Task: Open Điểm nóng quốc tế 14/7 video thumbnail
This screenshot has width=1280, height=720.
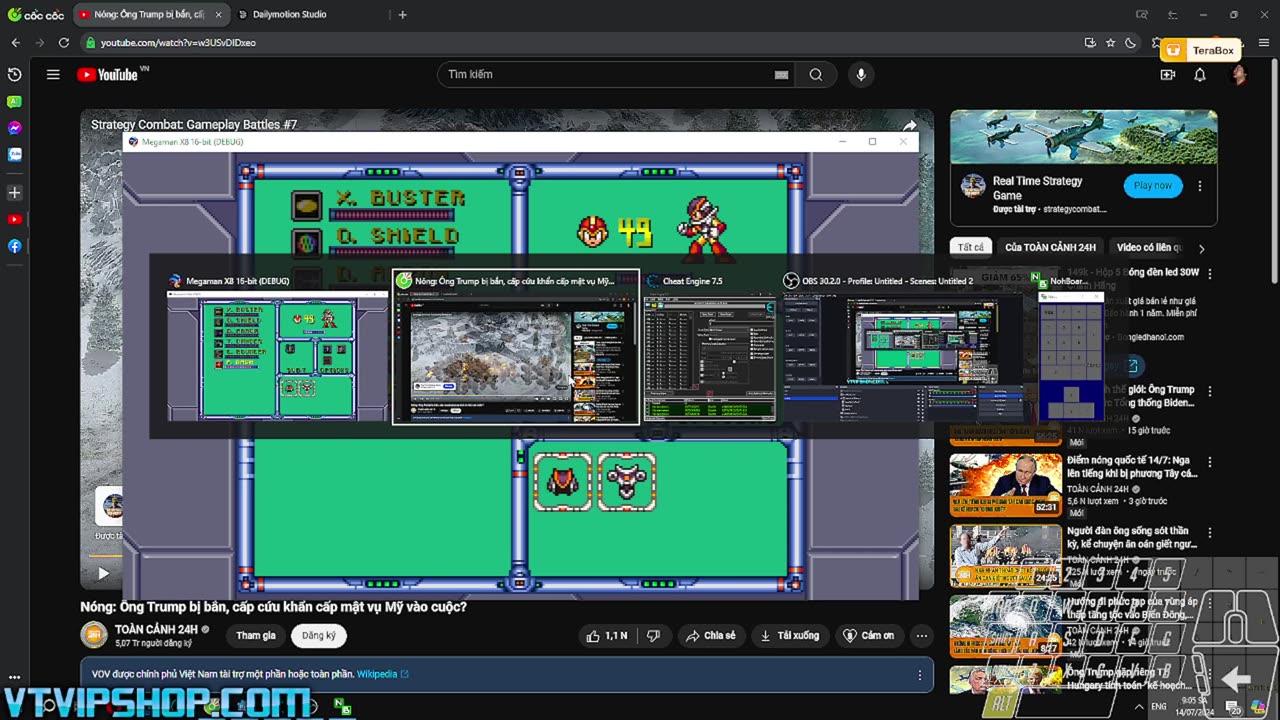Action: click(1005, 485)
